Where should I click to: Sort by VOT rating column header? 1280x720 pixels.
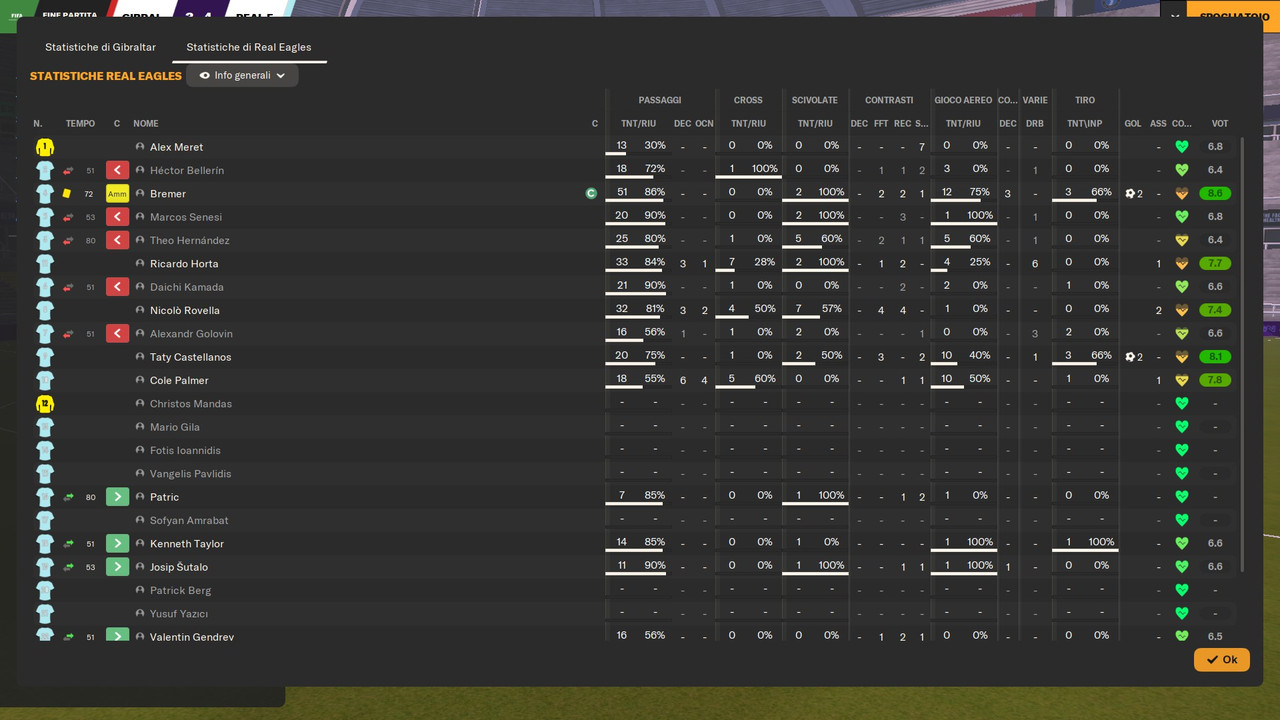(x=1220, y=124)
